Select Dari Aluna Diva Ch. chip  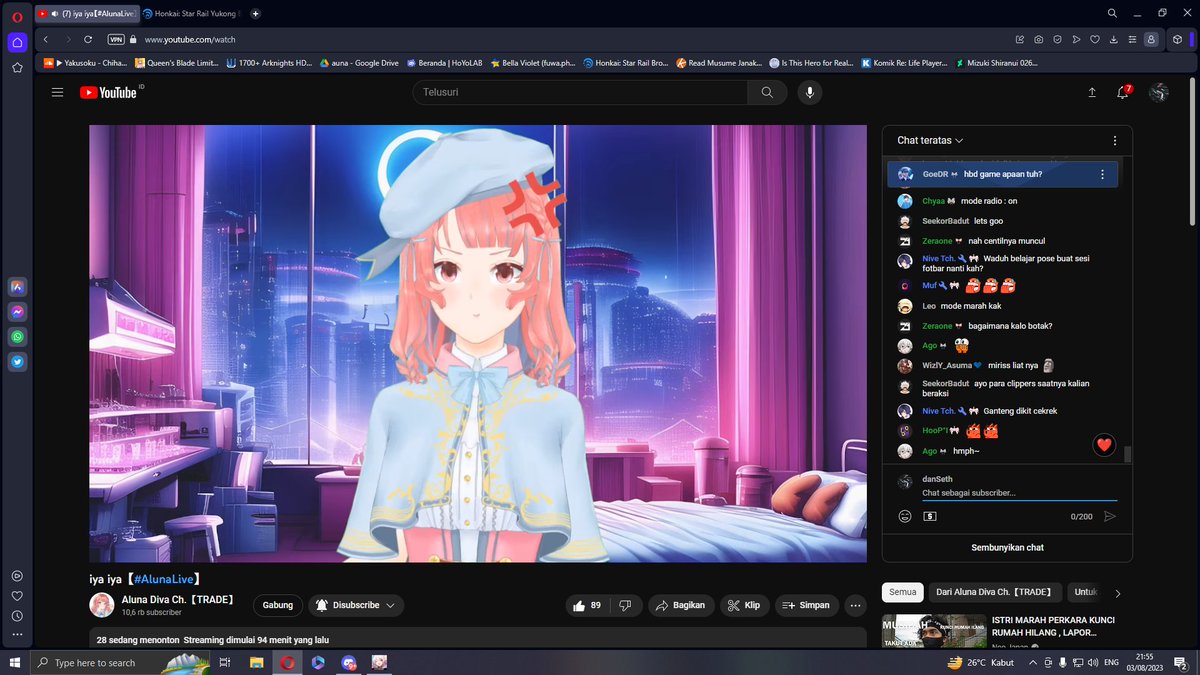993,592
